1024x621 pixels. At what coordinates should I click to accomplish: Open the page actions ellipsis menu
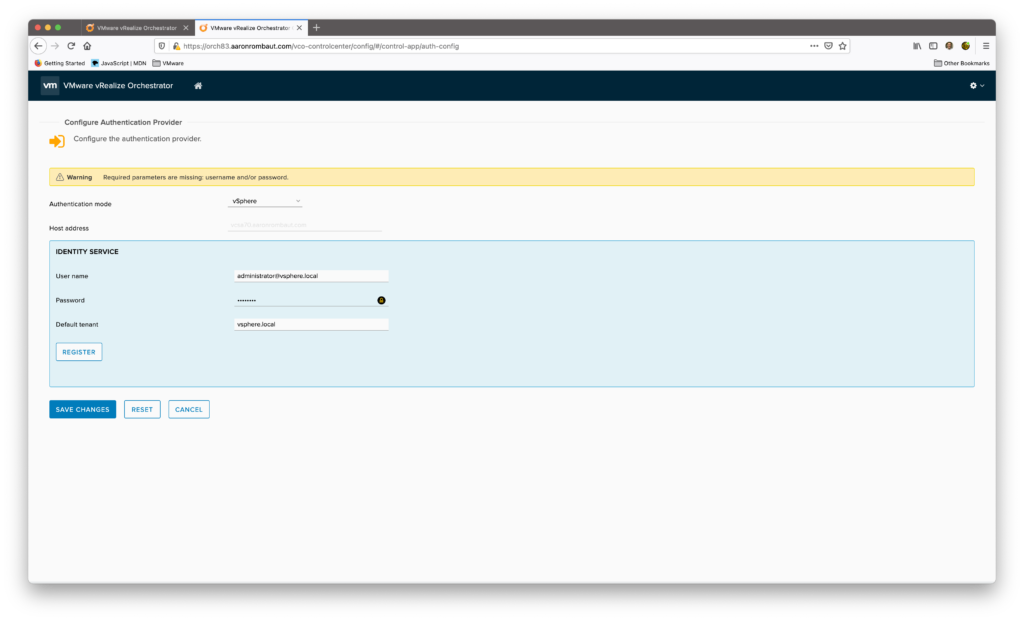814,46
